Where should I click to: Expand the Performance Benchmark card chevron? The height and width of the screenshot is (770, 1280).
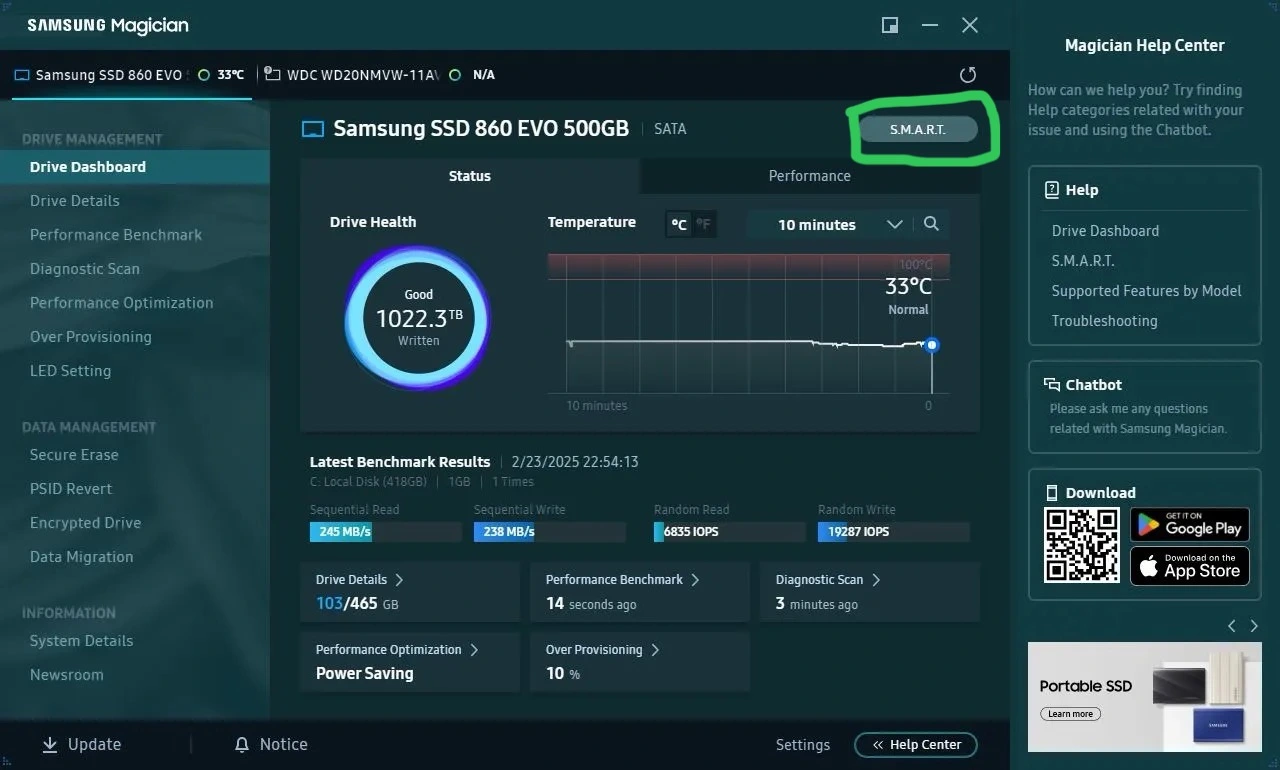click(x=695, y=580)
